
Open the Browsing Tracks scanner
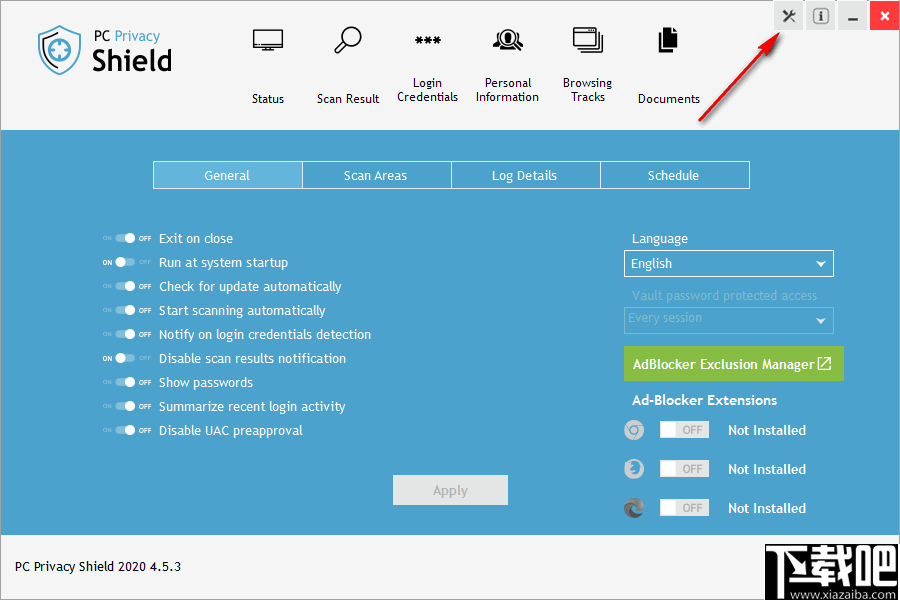pos(587,60)
